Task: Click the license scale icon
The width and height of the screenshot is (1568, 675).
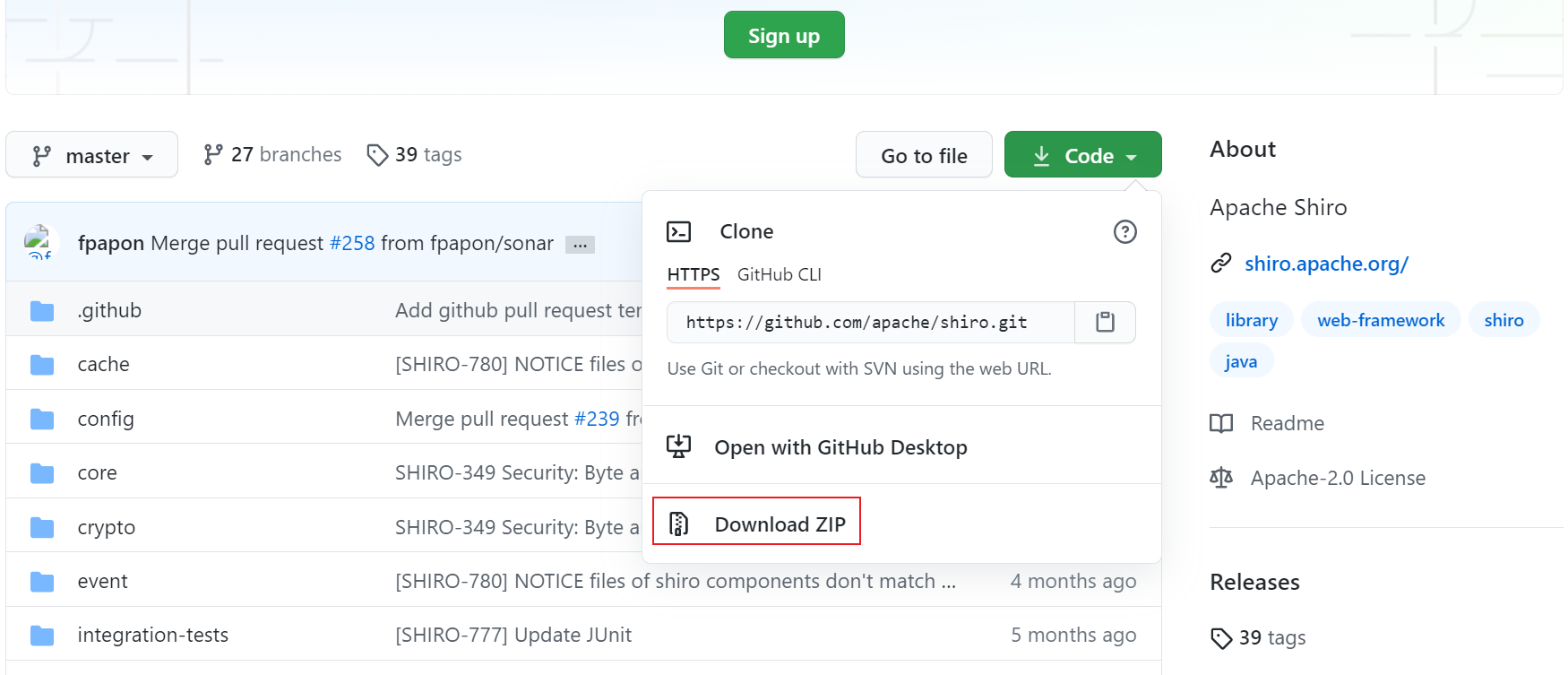Action: tap(1221, 478)
